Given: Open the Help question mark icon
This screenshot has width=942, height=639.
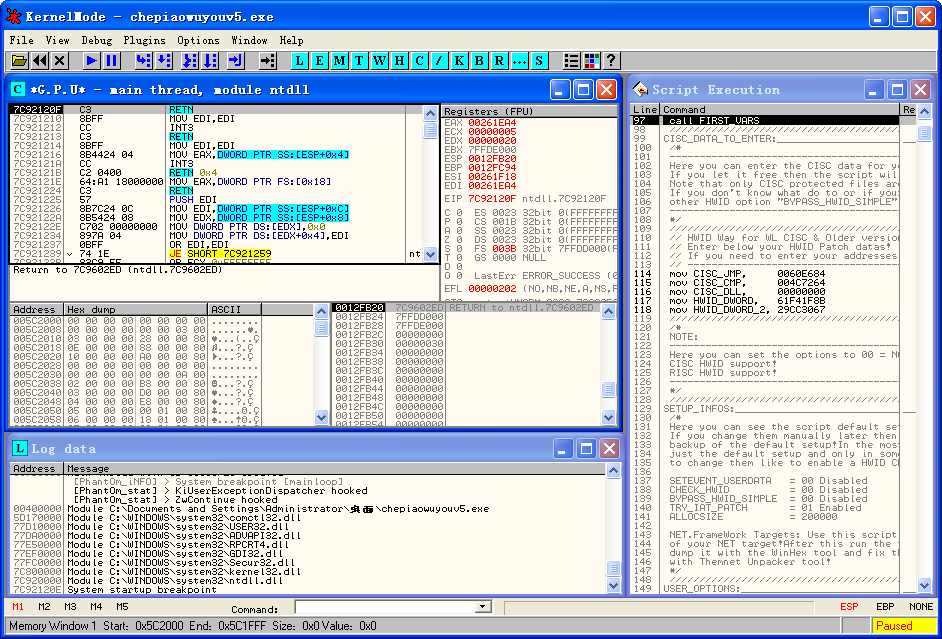Looking at the screenshot, I should pos(611,61).
